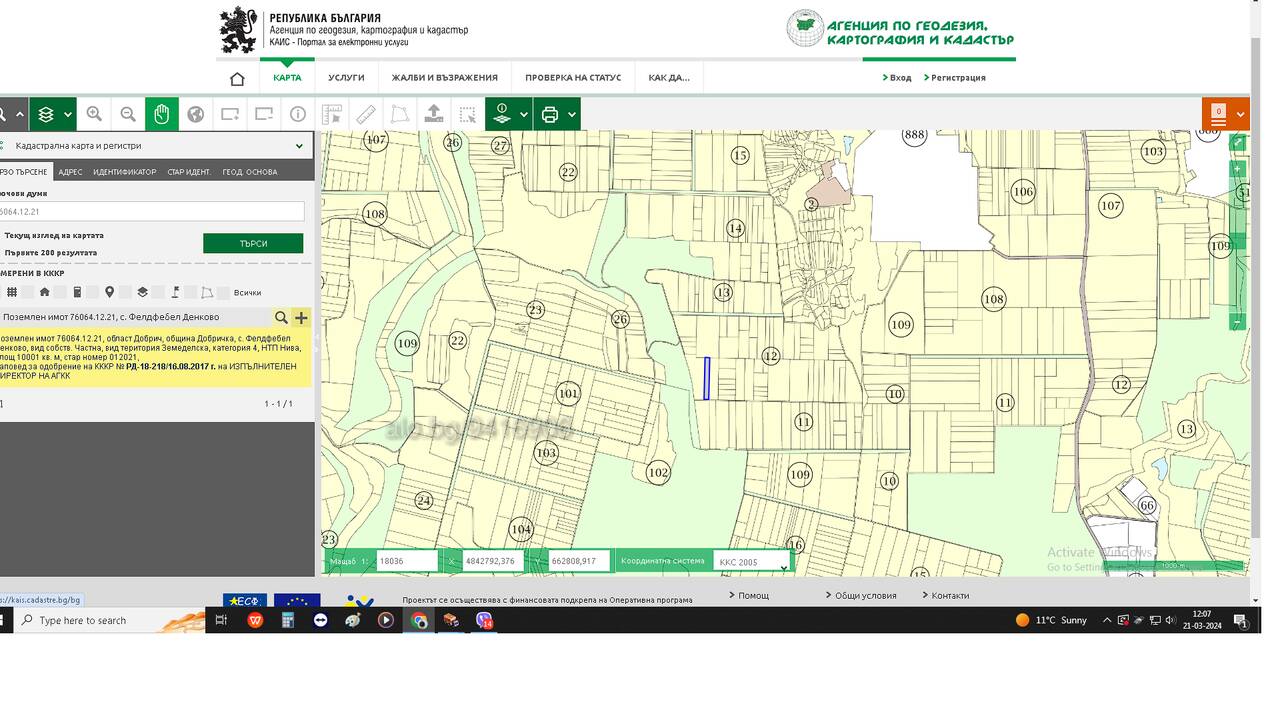1280x720 pixels.
Task: Select the rectangle selection tool
Action: (468, 114)
